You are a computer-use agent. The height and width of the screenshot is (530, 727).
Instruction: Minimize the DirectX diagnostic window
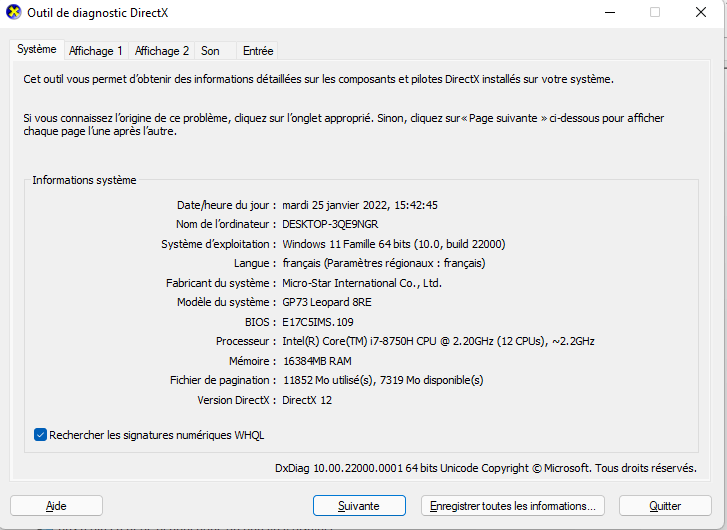pyautogui.click(x=610, y=13)
